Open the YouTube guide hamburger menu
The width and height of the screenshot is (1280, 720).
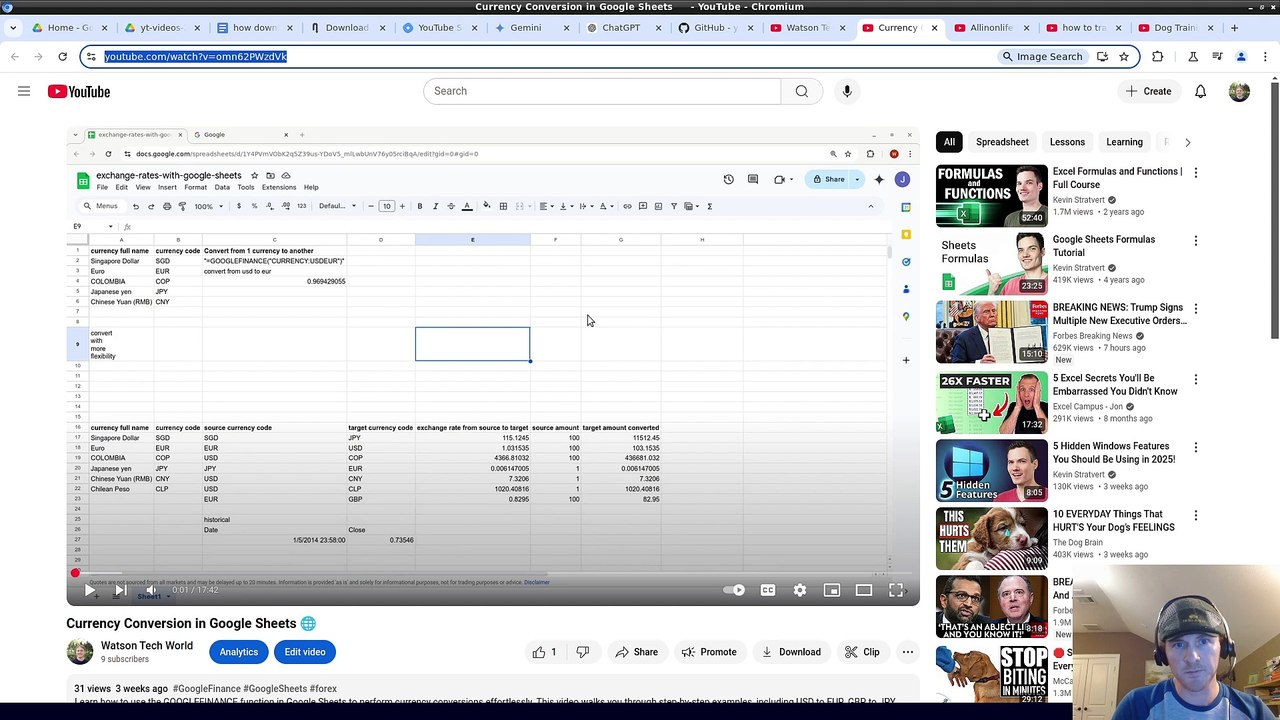pos(24,91)
